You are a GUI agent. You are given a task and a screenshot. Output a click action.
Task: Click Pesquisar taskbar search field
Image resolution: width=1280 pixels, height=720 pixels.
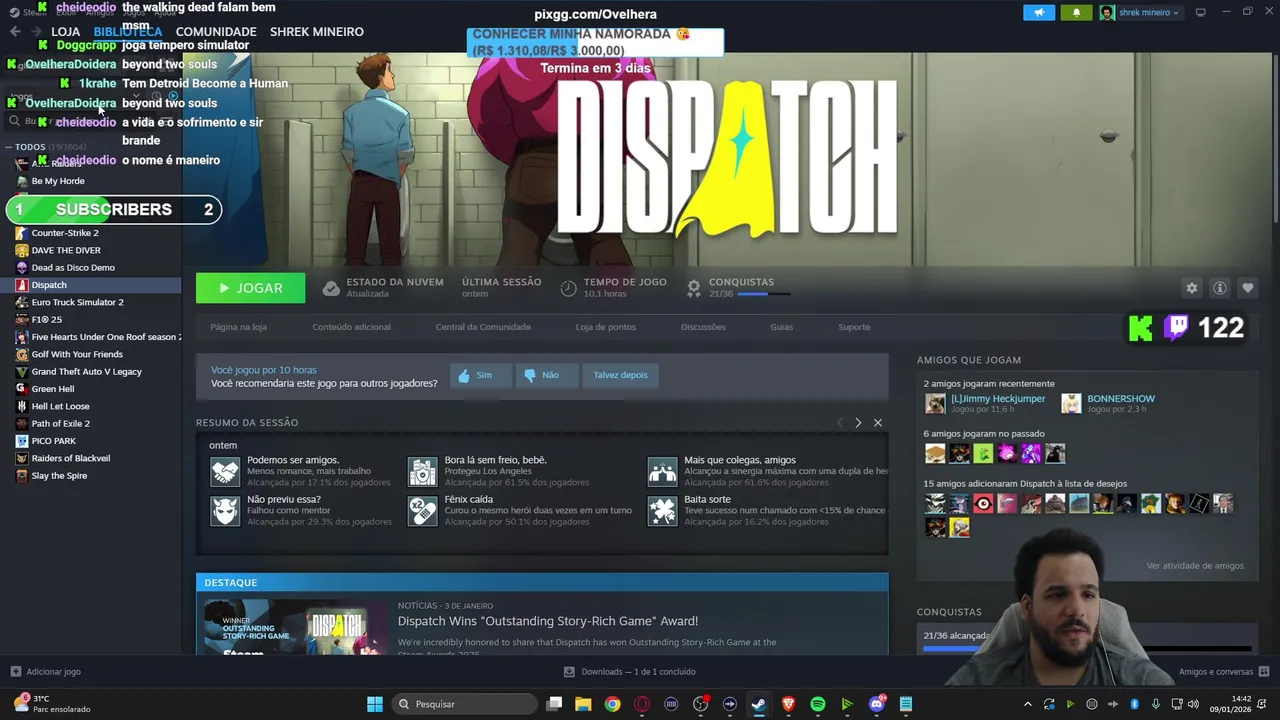(463, 704)
